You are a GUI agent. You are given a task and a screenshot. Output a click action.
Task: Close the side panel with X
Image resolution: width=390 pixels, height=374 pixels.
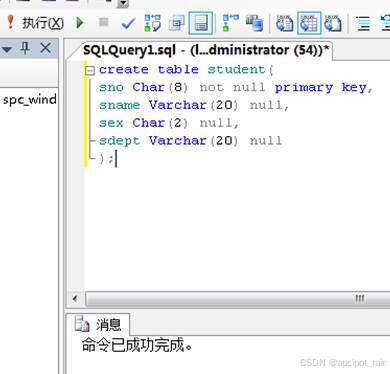pyautogui.click(x=45, y=48)
